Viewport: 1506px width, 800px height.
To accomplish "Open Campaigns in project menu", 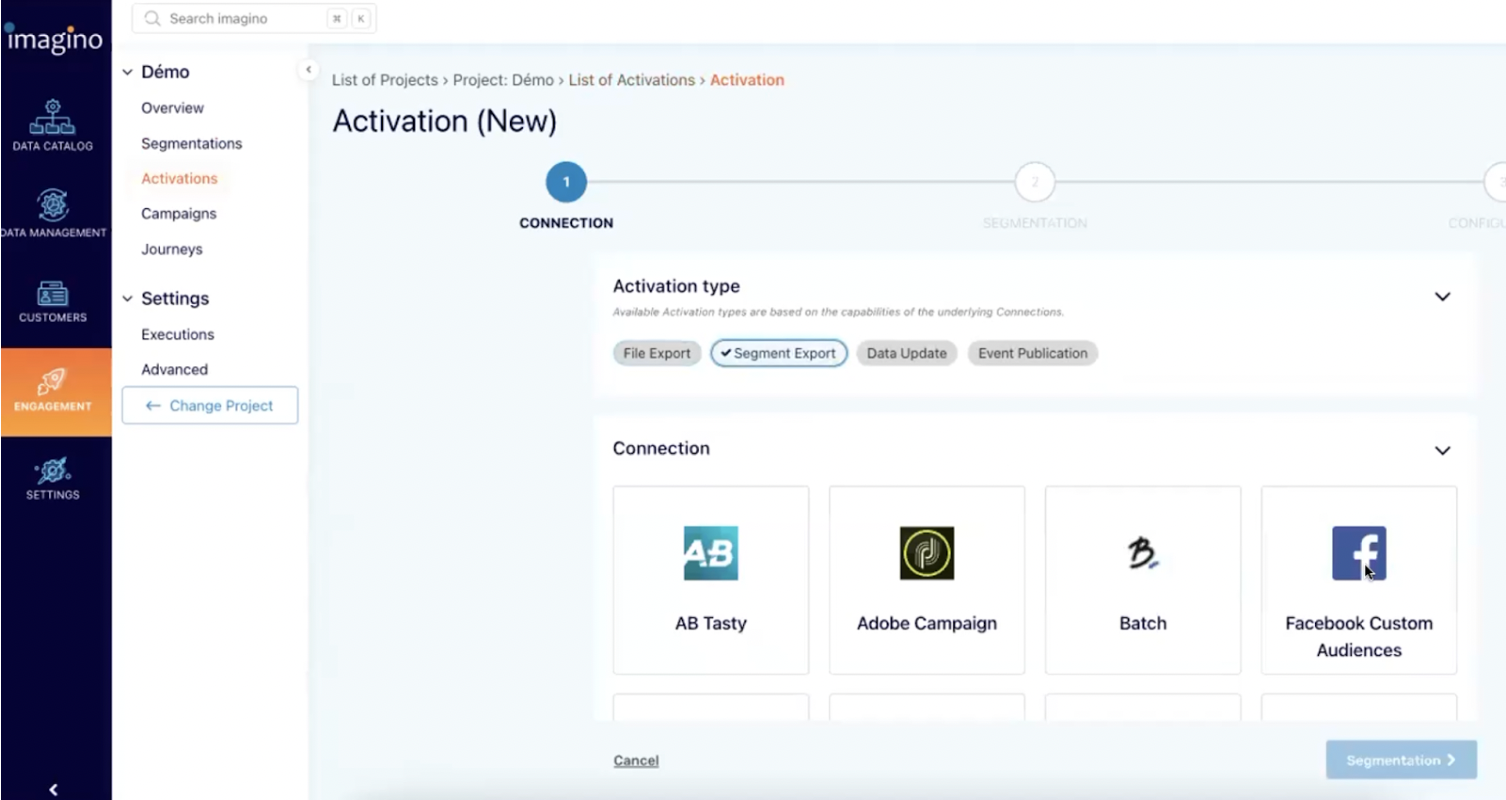I will [x=178, y=213].
